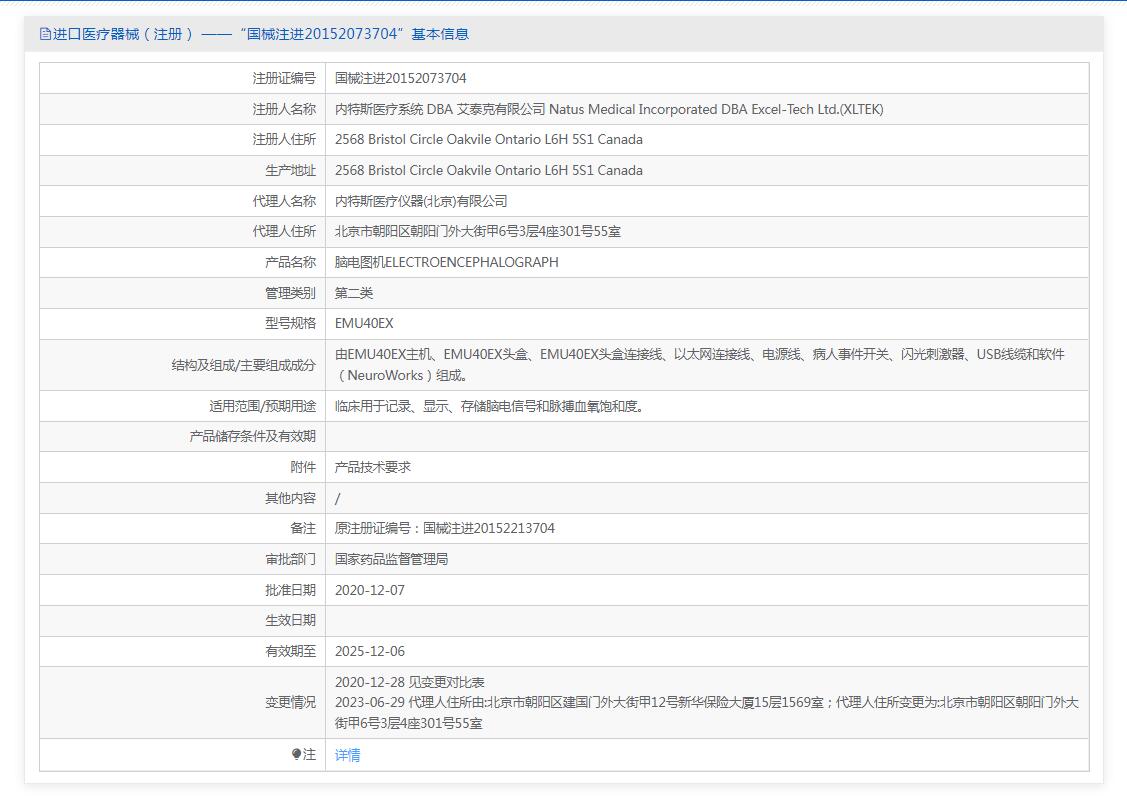Click the 产品储存条件及有效期 label

[253, 436]
